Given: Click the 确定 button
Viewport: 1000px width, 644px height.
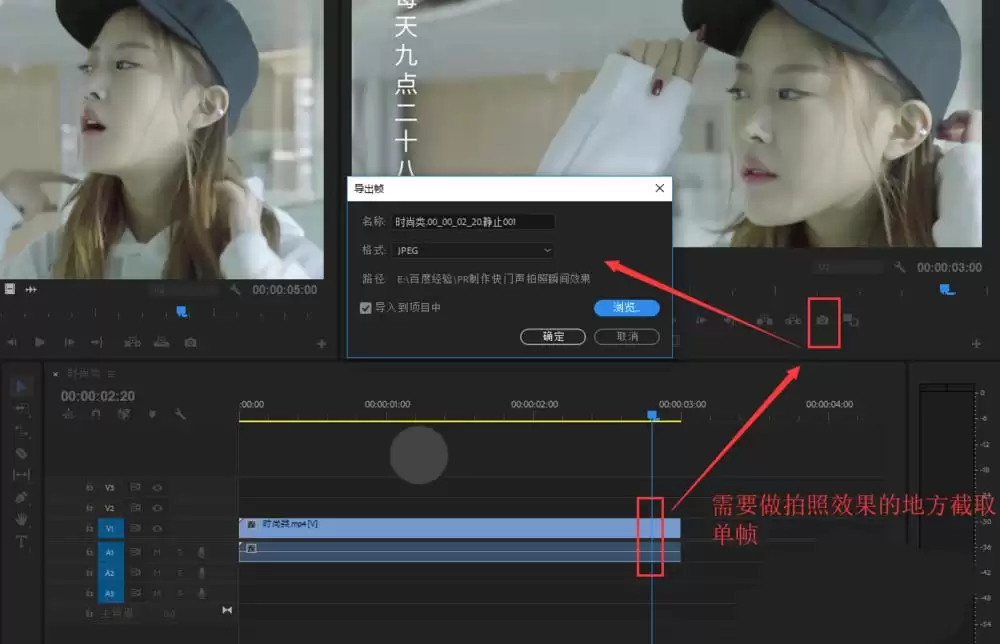Looking at the screenshot, I should coord(552,337).
